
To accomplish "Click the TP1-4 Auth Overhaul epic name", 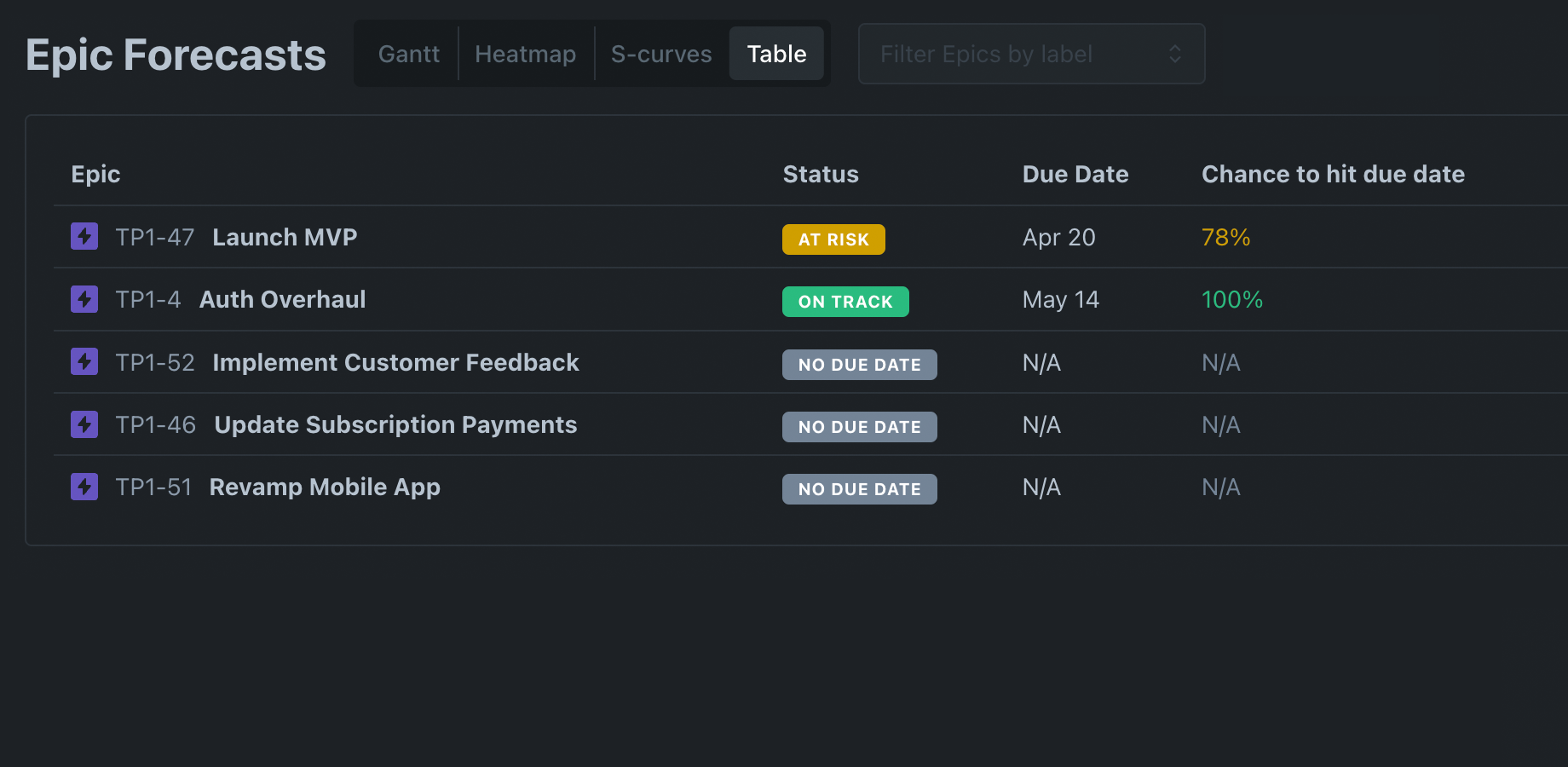I will pyautogui.click(x=282, y=299).
